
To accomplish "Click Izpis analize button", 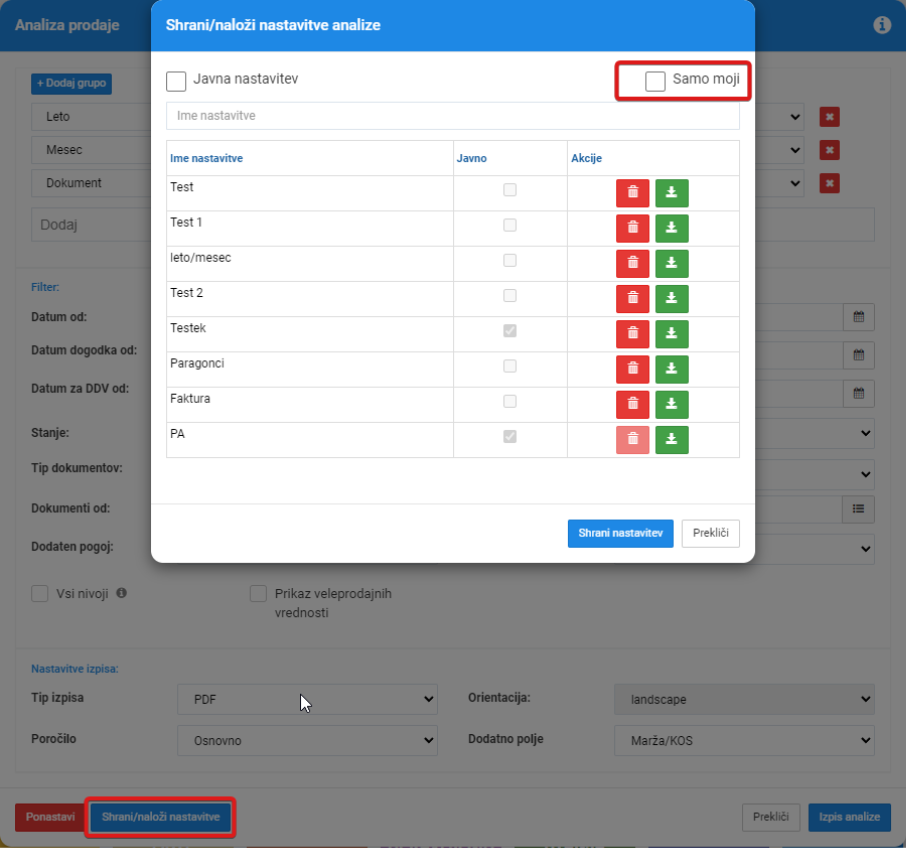I will point(849,817).
